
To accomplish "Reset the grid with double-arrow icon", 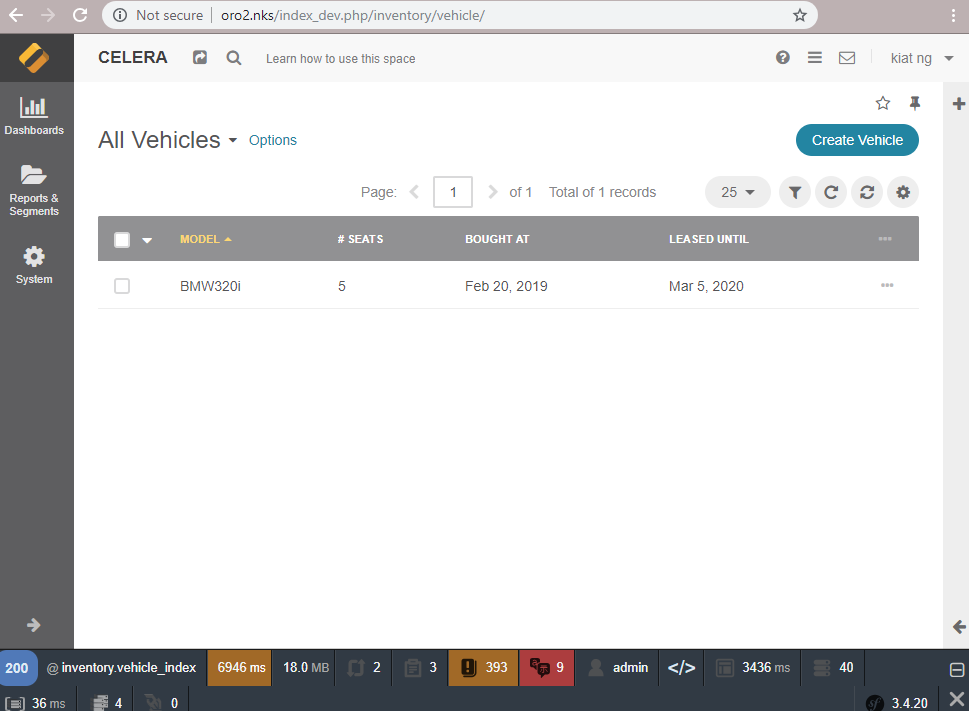I will coord(866,192).
